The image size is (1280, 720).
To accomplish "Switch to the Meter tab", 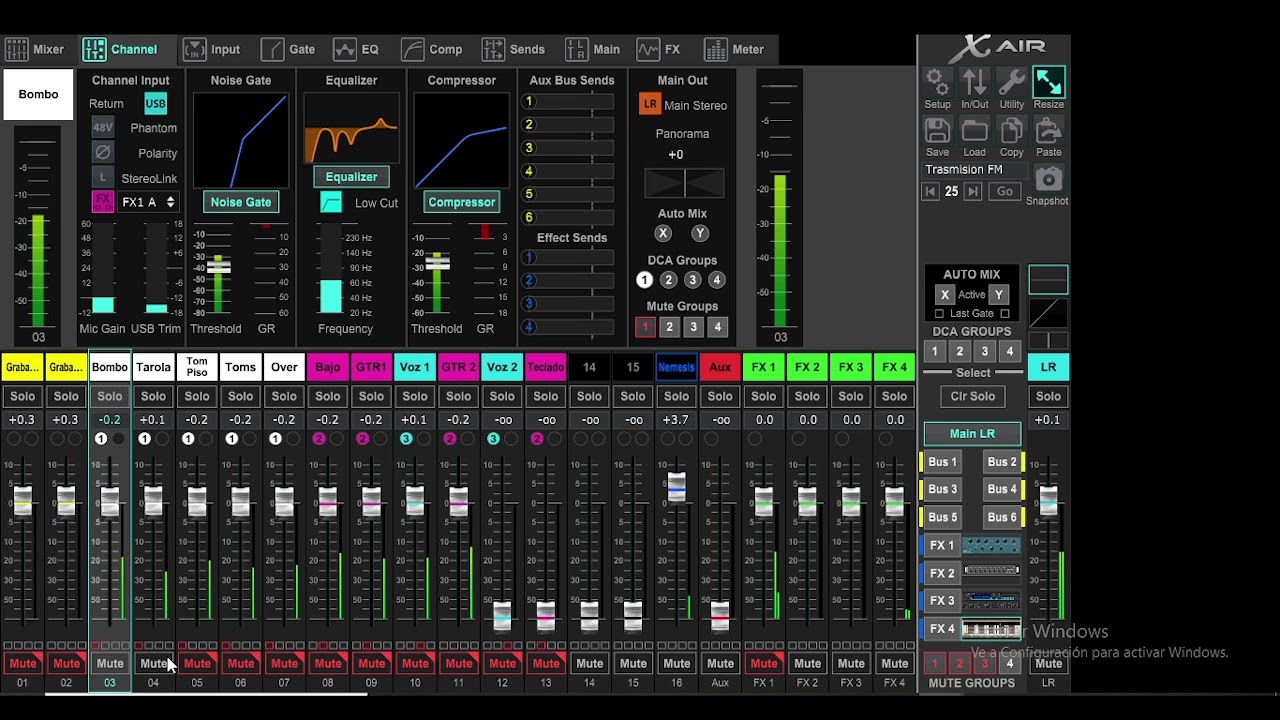I will (x=735, y=49).
